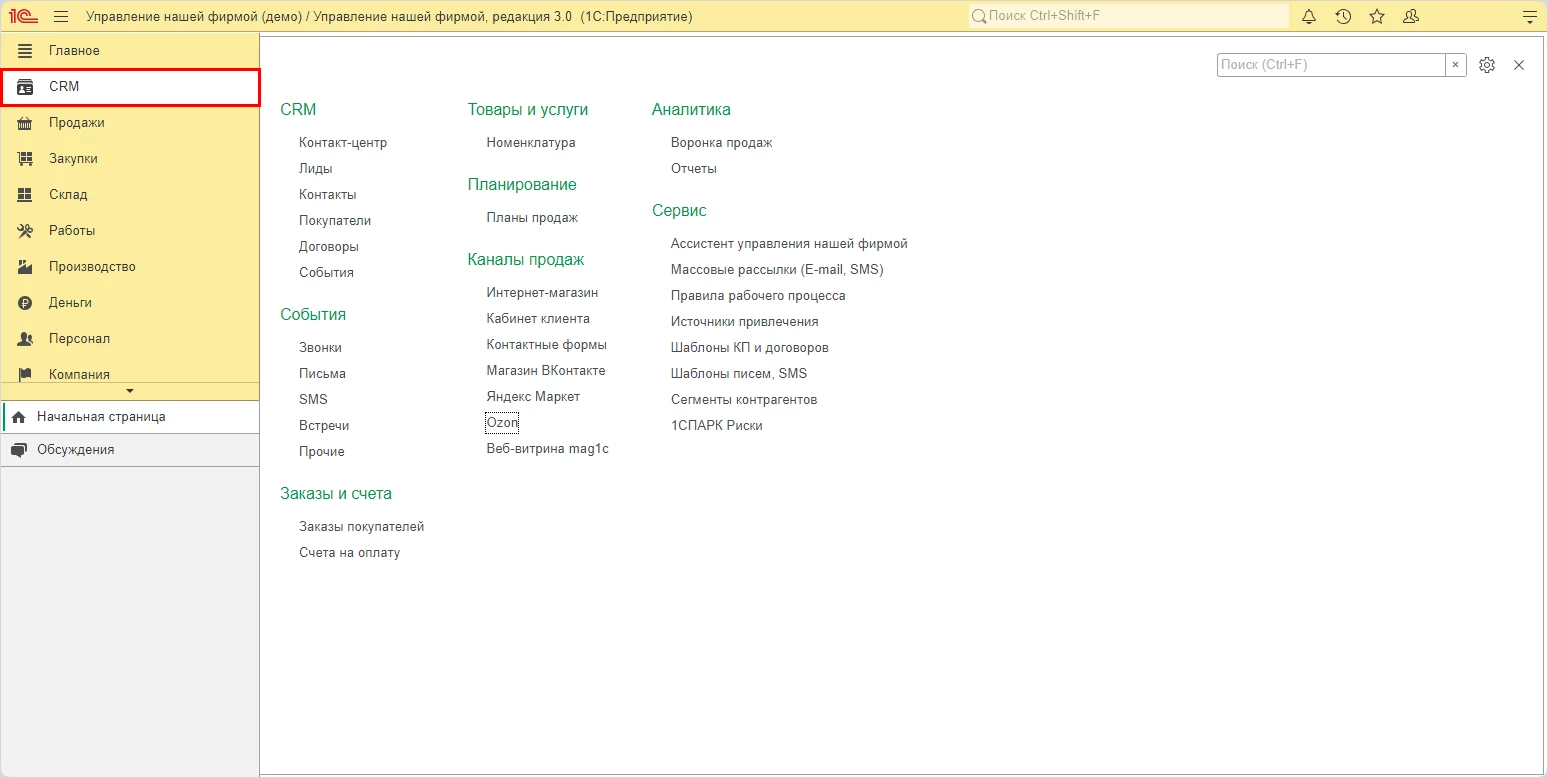Open Воронка продаж link
The height and width of the screenshot is (778, 1548).
[722, 143]
